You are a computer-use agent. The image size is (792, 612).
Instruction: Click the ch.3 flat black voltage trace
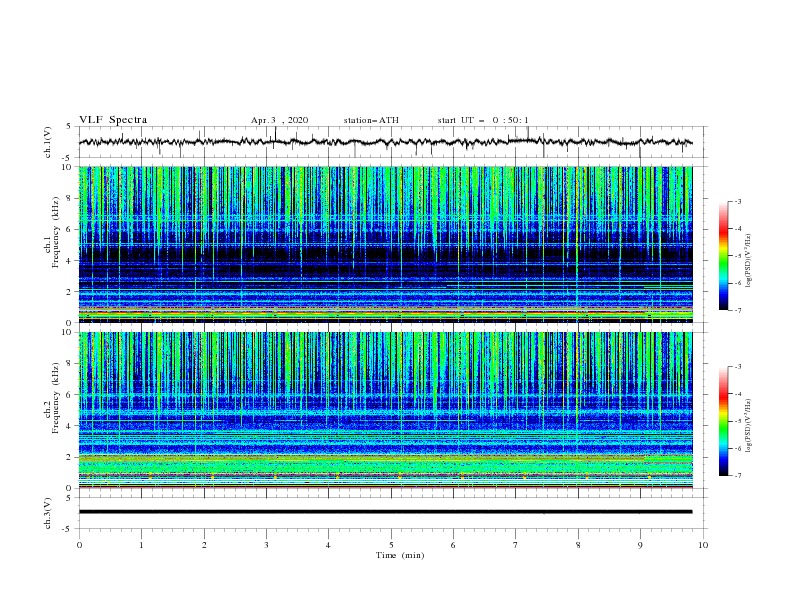[385, 512]
